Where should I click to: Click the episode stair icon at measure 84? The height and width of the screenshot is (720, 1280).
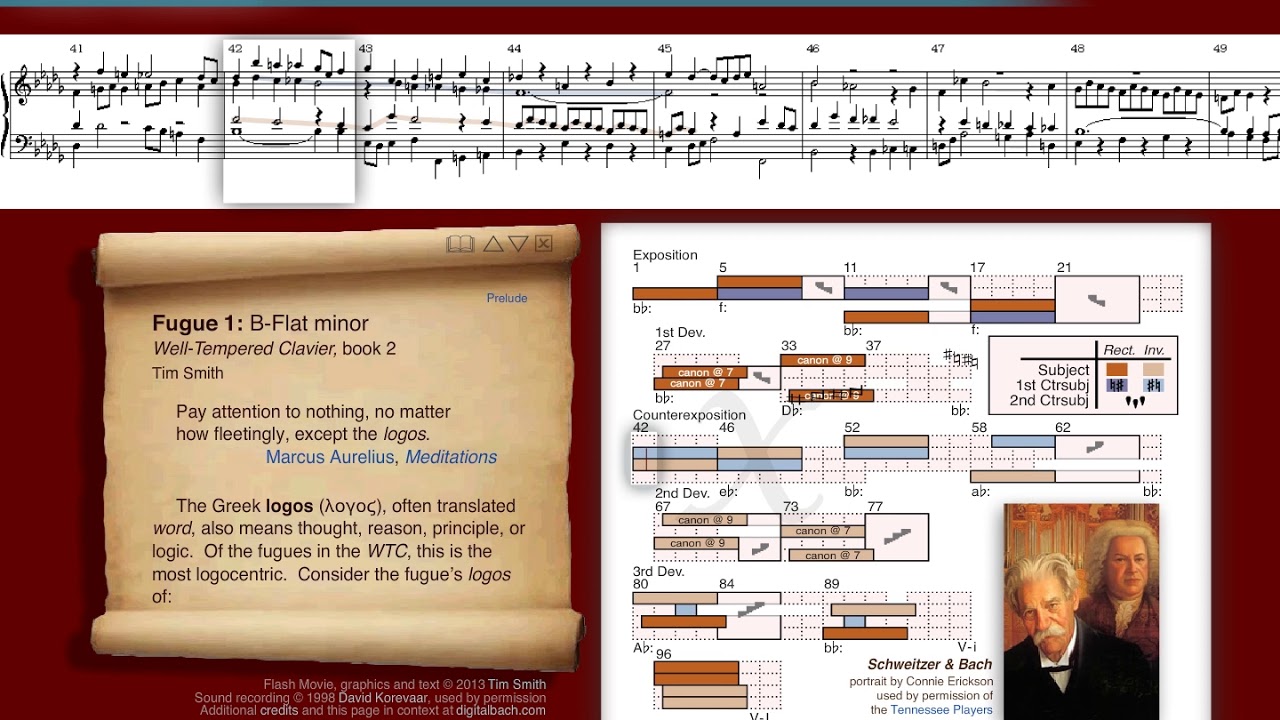[749, 609]
